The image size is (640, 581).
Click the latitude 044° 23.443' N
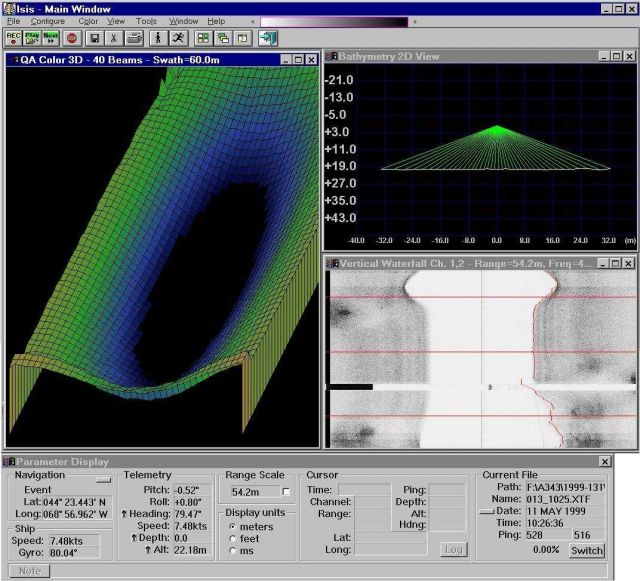pyautogui.click(x=76, y=502)
